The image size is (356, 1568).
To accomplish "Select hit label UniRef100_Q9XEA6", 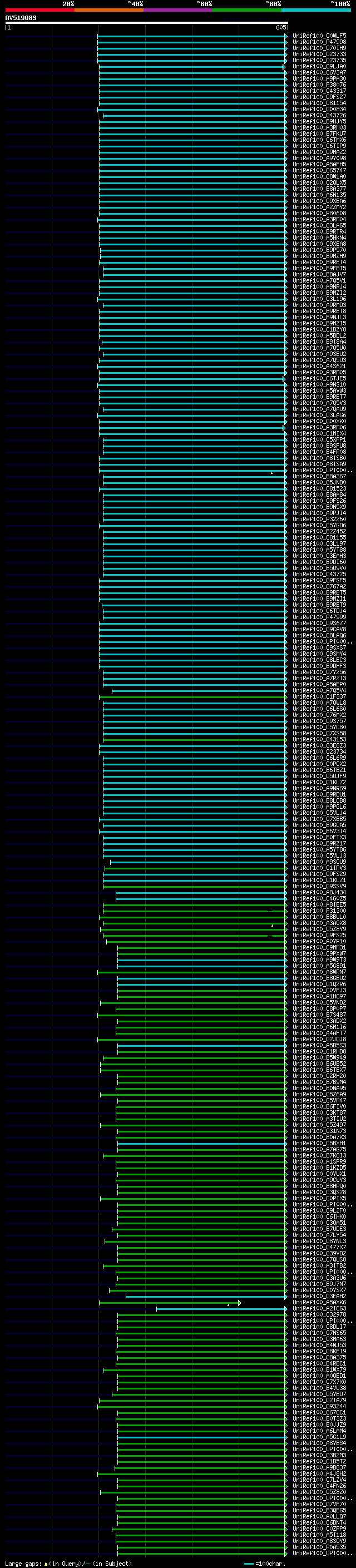I will click(x=319, y=201).
